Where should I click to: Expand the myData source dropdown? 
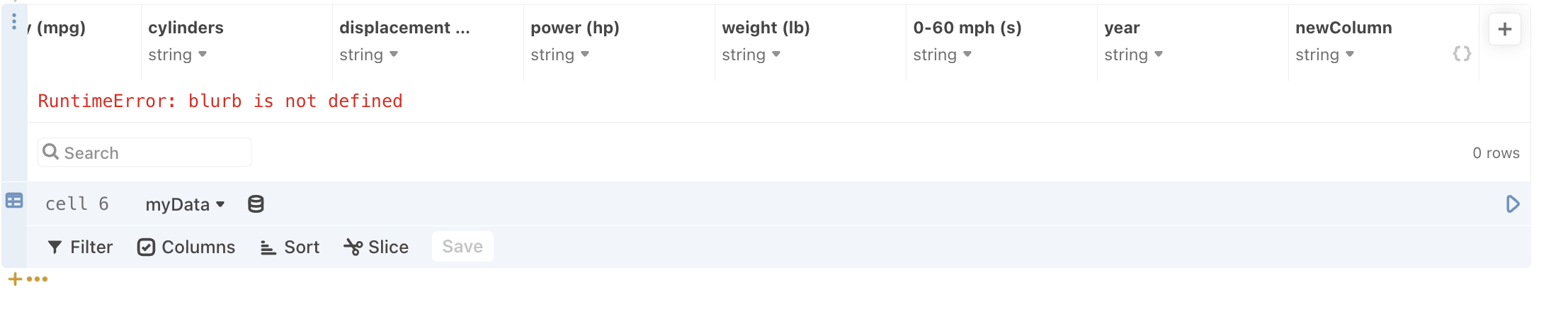185,204
